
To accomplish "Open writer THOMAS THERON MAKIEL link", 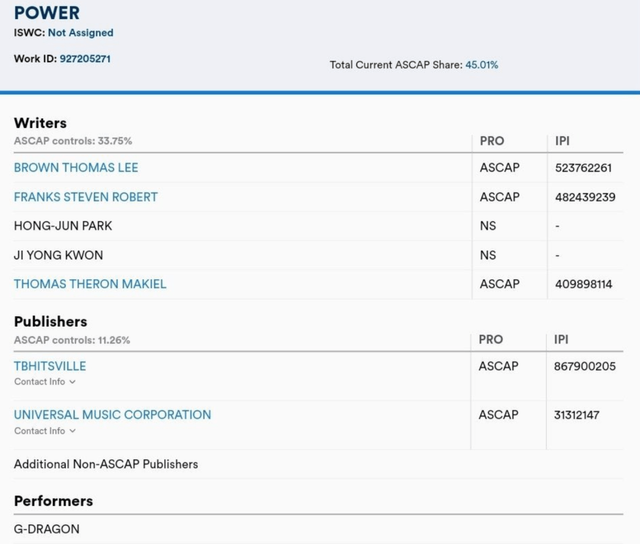I will coord(90,284).
